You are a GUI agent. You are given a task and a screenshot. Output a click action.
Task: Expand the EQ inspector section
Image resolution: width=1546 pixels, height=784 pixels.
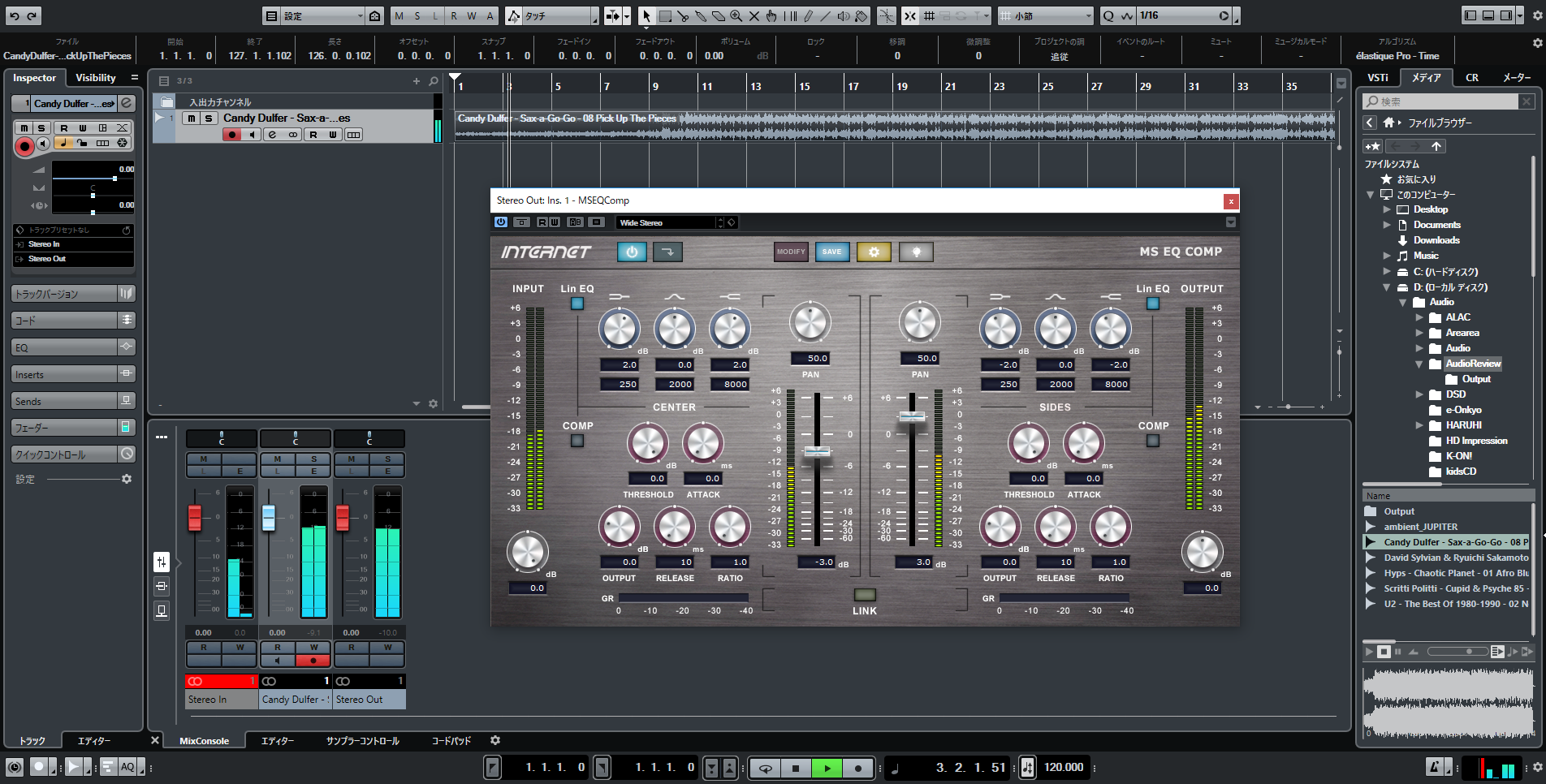[74, 347]
